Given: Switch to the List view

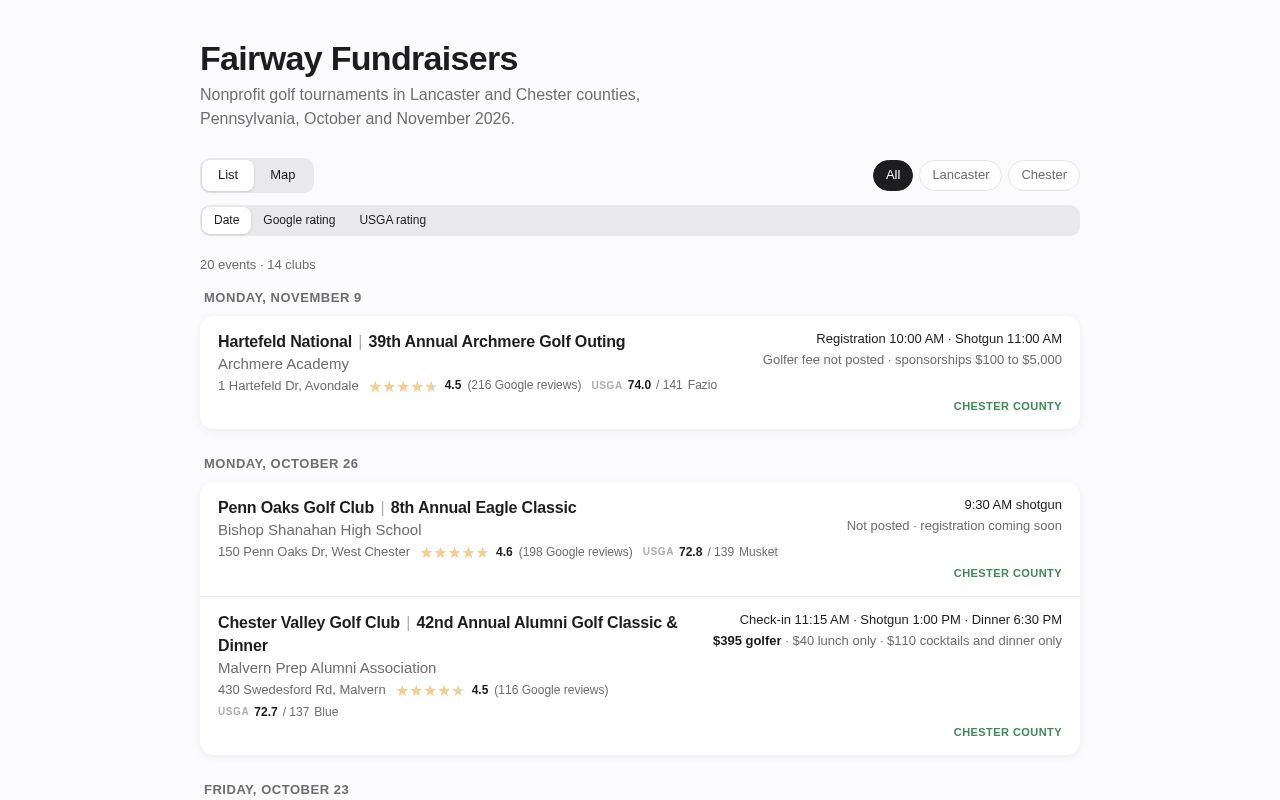Looking at the screenshot, I should point(228,175).
